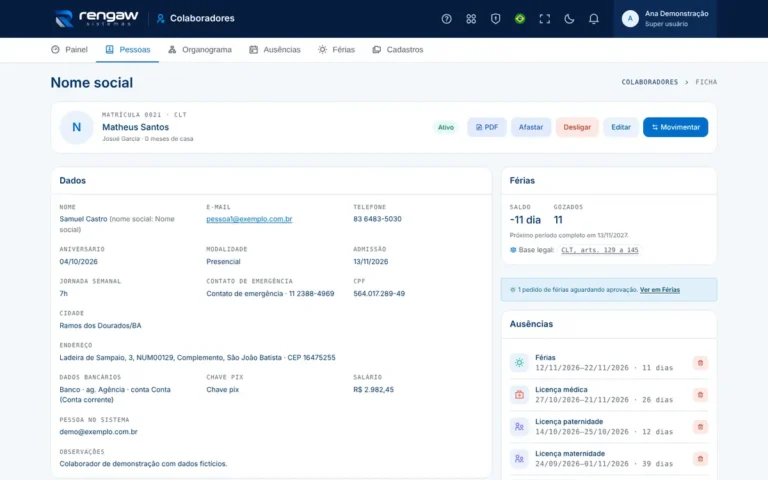Click COLABORADORES breadcrumb link

coord(649,82)
